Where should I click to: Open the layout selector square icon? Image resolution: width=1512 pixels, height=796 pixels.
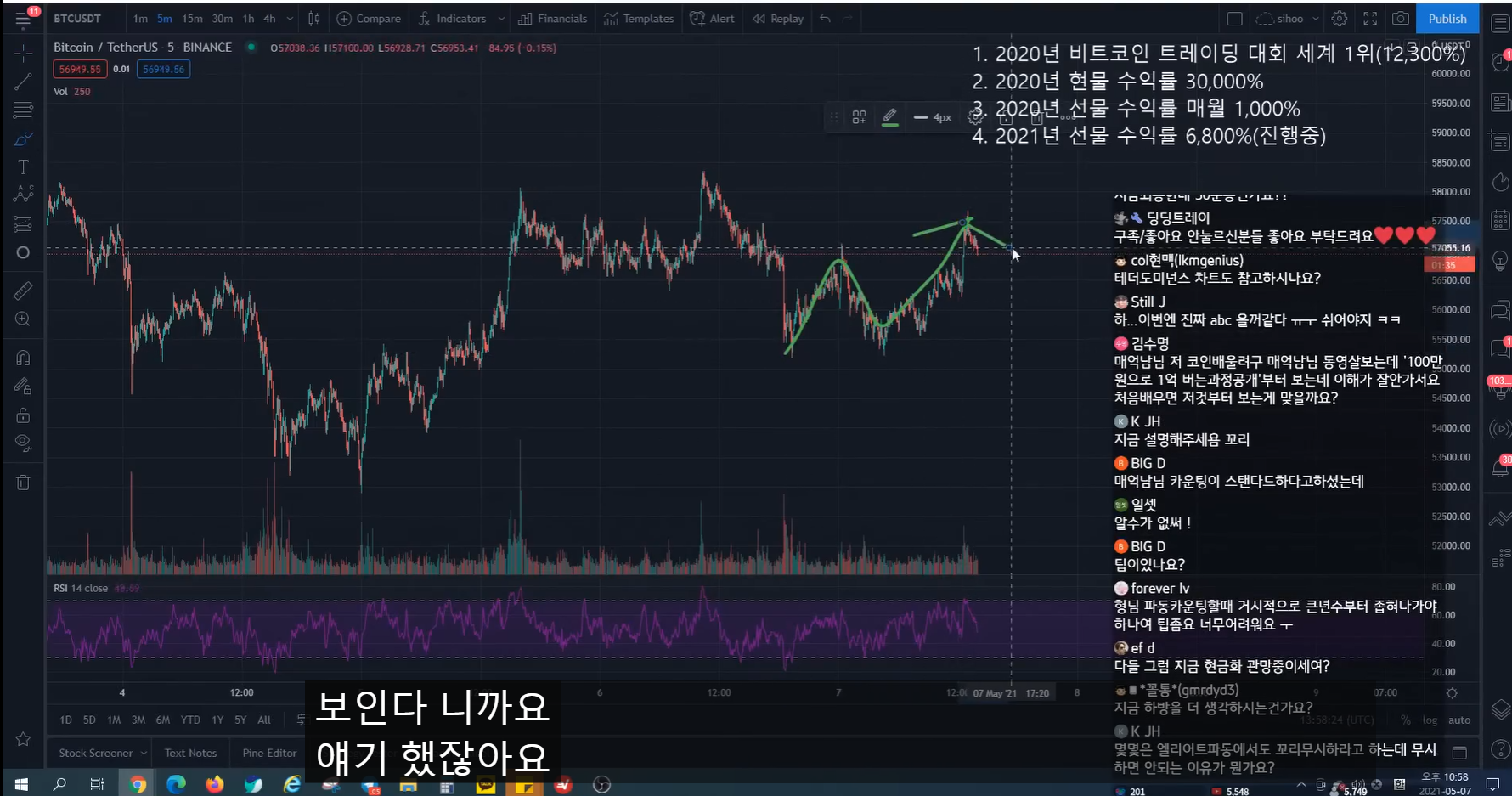click(1235, 19)
